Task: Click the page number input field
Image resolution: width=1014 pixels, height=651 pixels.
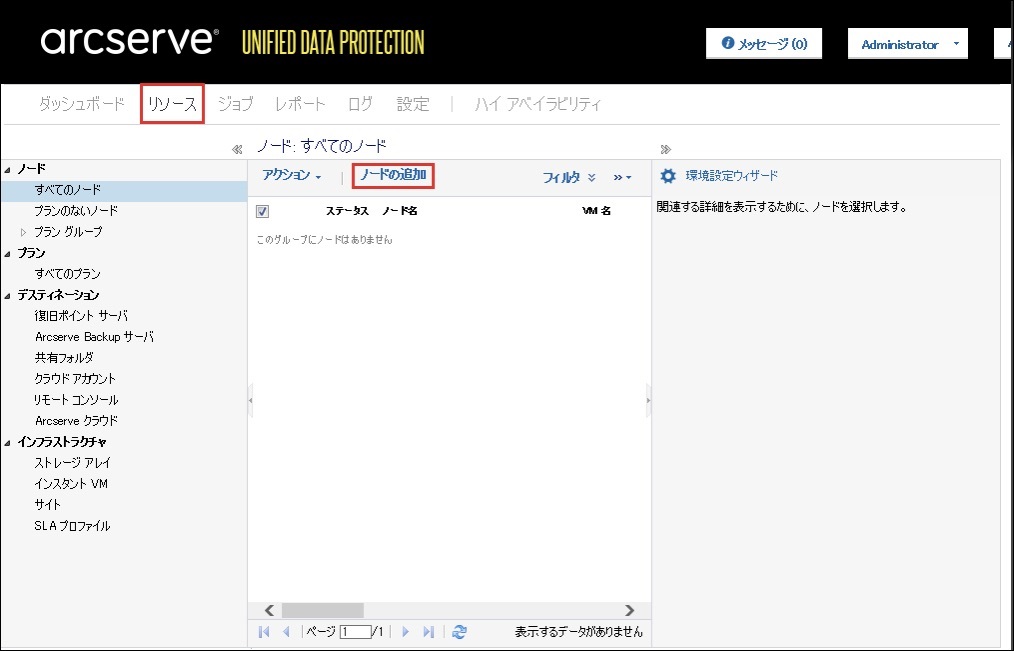Action: pos(354,632)
